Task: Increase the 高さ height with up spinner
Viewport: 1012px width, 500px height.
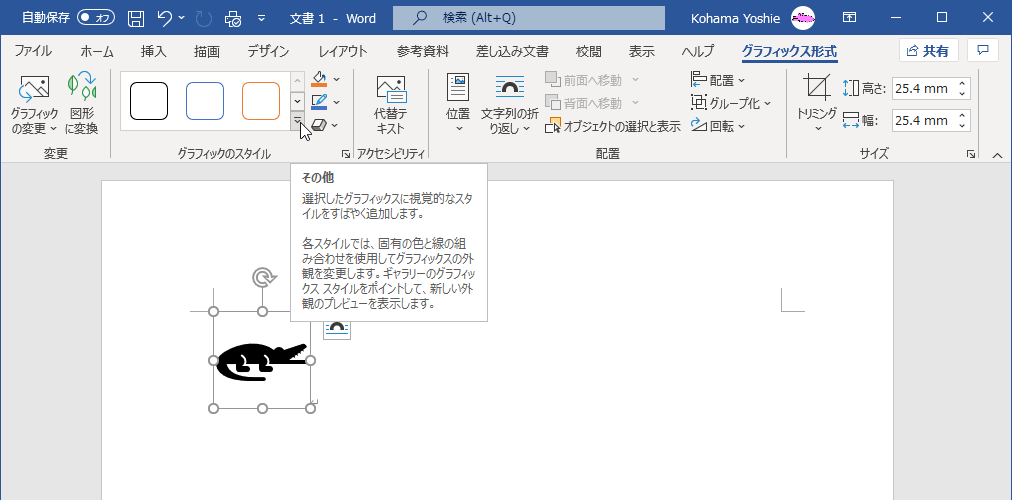Action: [962, 84]
